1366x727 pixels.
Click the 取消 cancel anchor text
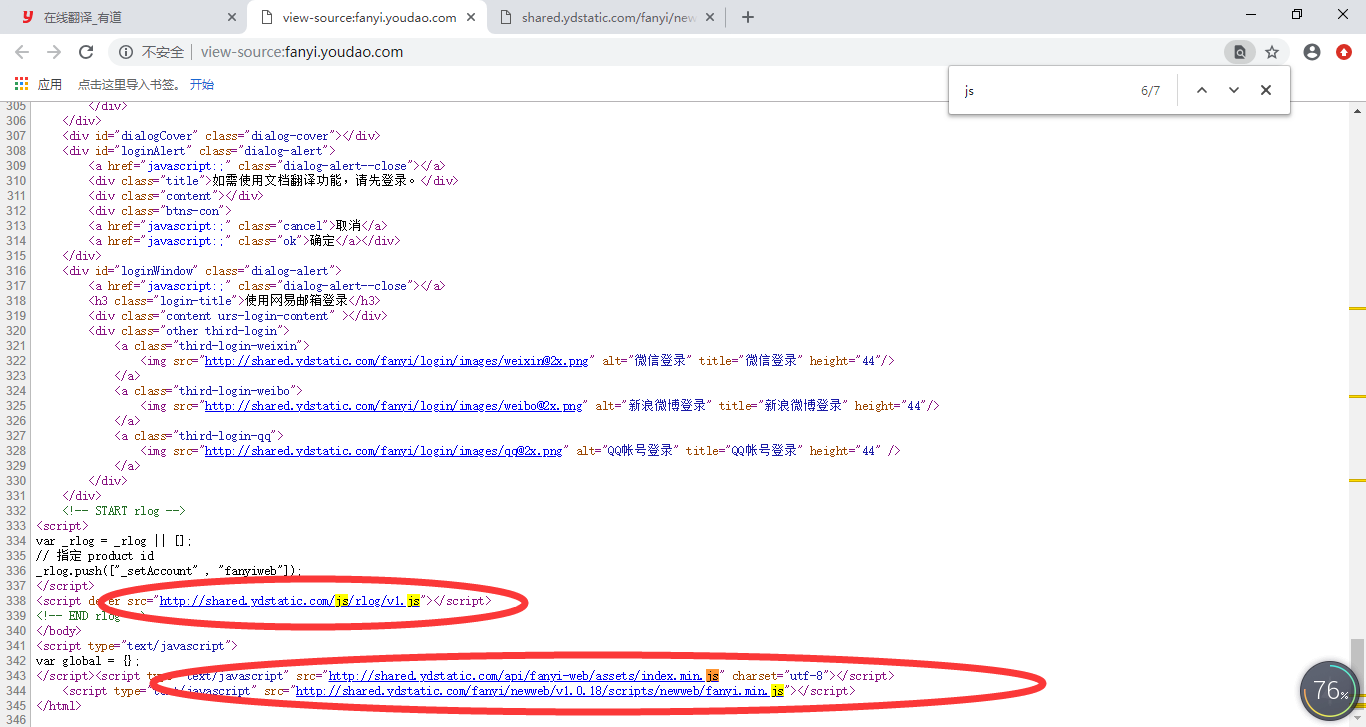(348, 226)
